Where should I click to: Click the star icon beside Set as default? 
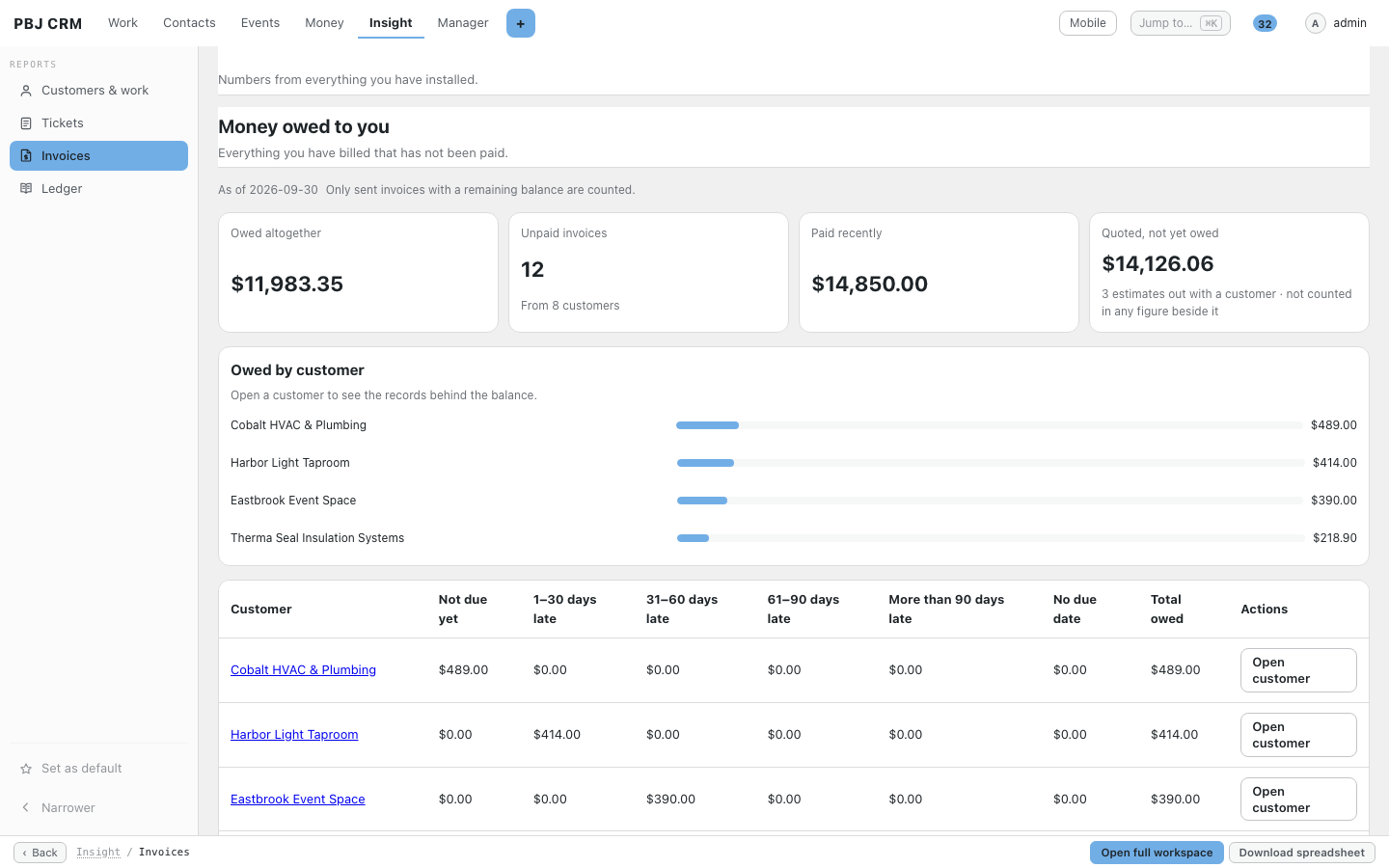pos(26,769)
